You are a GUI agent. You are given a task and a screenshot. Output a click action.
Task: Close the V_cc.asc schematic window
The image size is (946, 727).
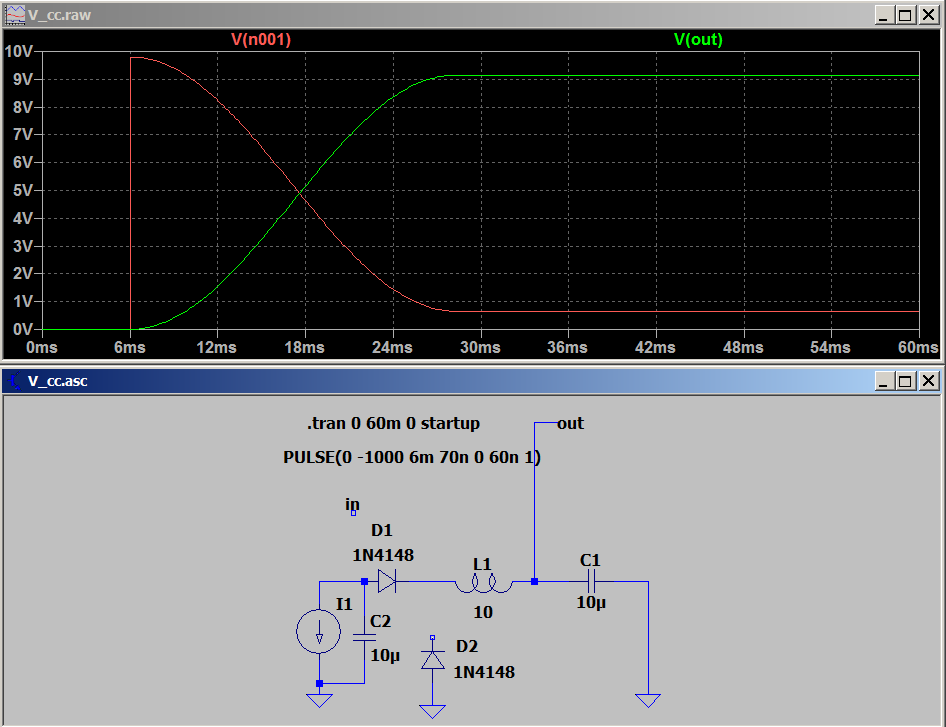[x=929, y=381]
